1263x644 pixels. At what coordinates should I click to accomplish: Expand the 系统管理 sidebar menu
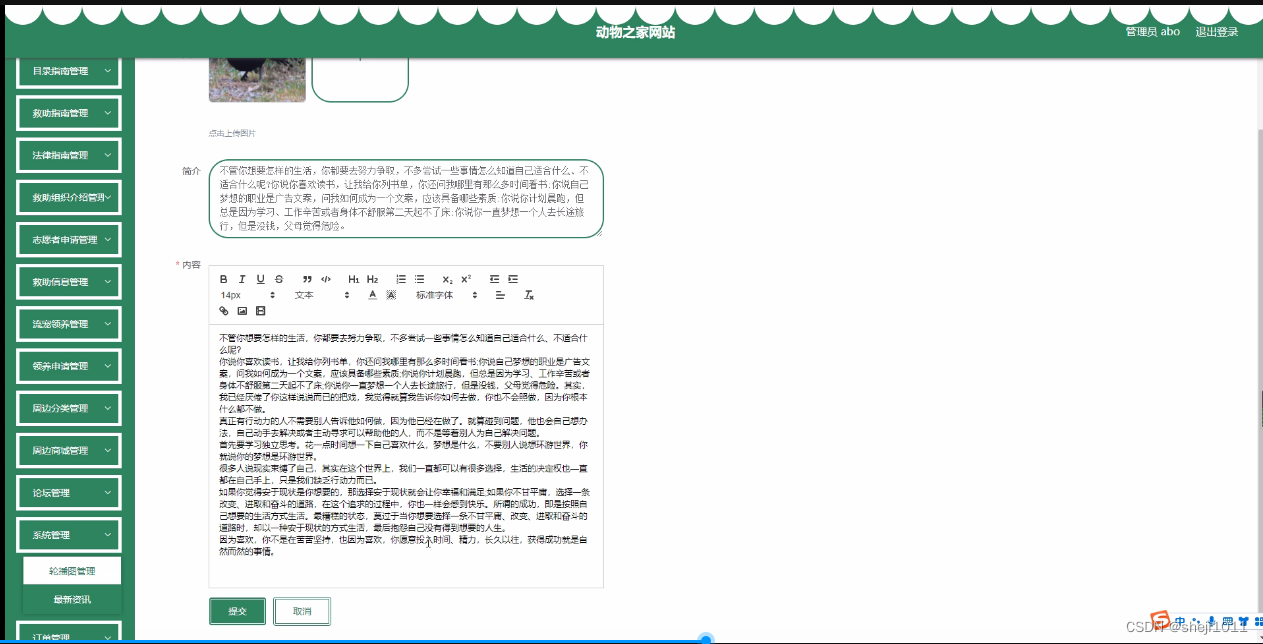[x=68, y=534]
